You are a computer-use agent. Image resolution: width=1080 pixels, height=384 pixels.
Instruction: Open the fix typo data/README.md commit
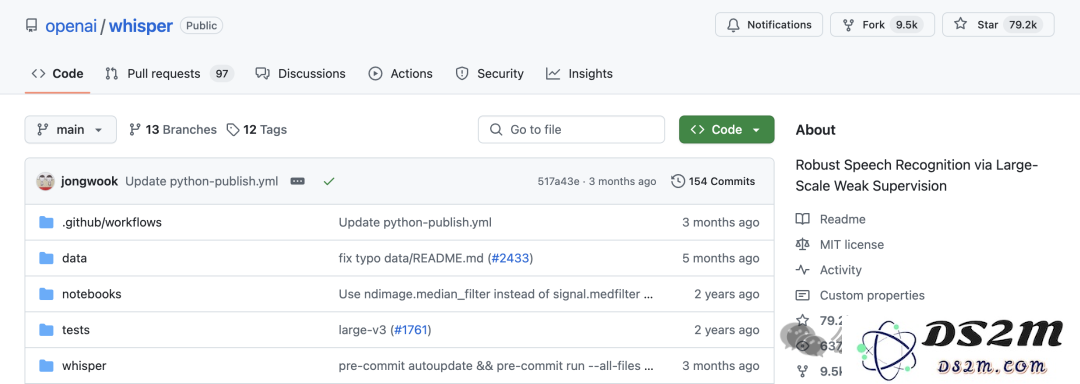coord(412,258)
